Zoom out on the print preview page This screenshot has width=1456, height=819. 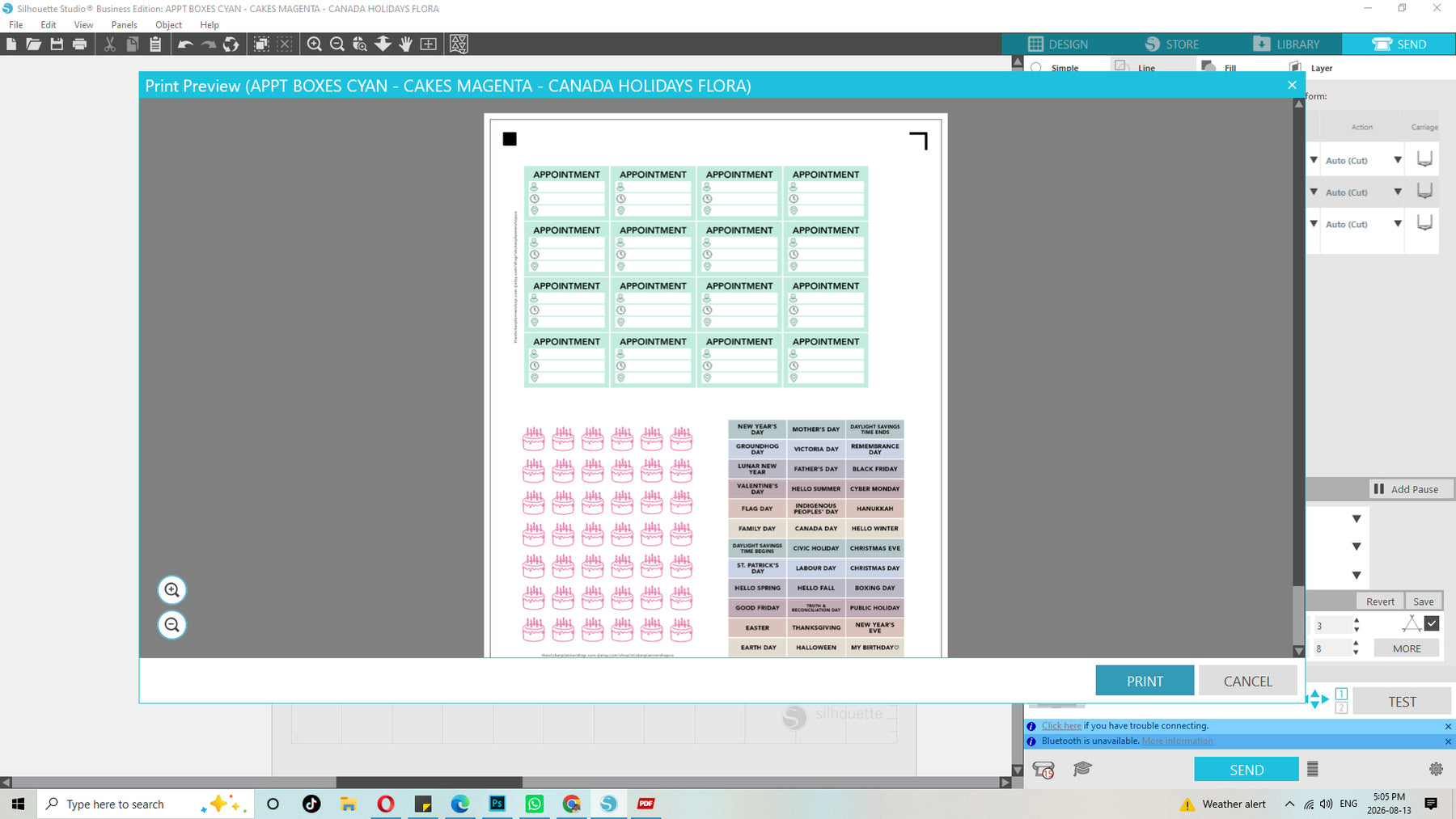(x=171, y=625)
